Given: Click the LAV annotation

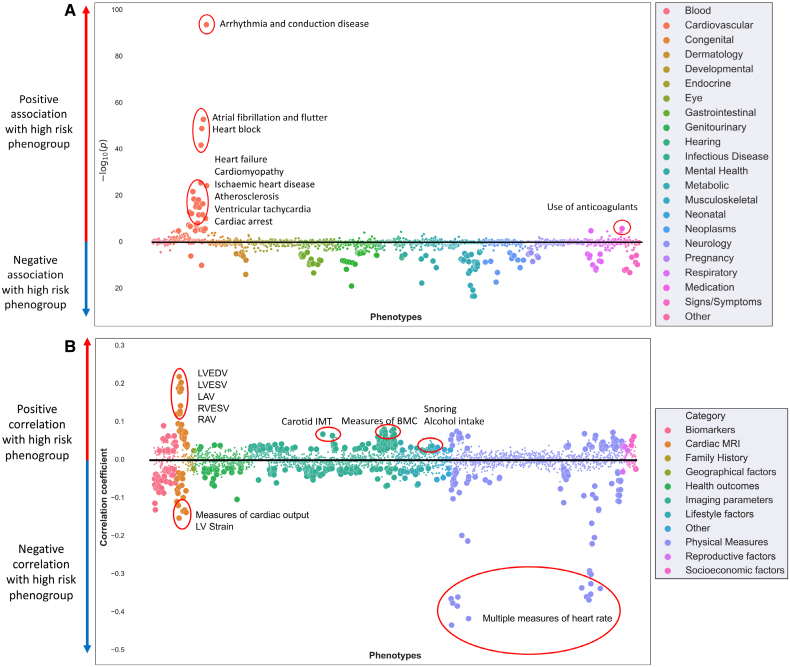Looking at the screenshot, I should tap(206, 397).
